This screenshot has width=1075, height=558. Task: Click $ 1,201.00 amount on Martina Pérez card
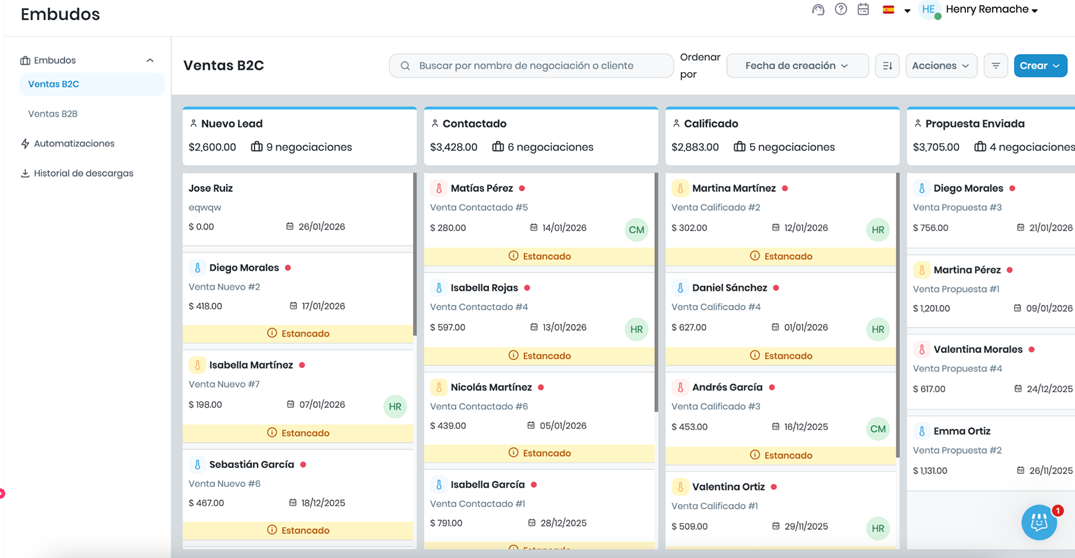932,308
